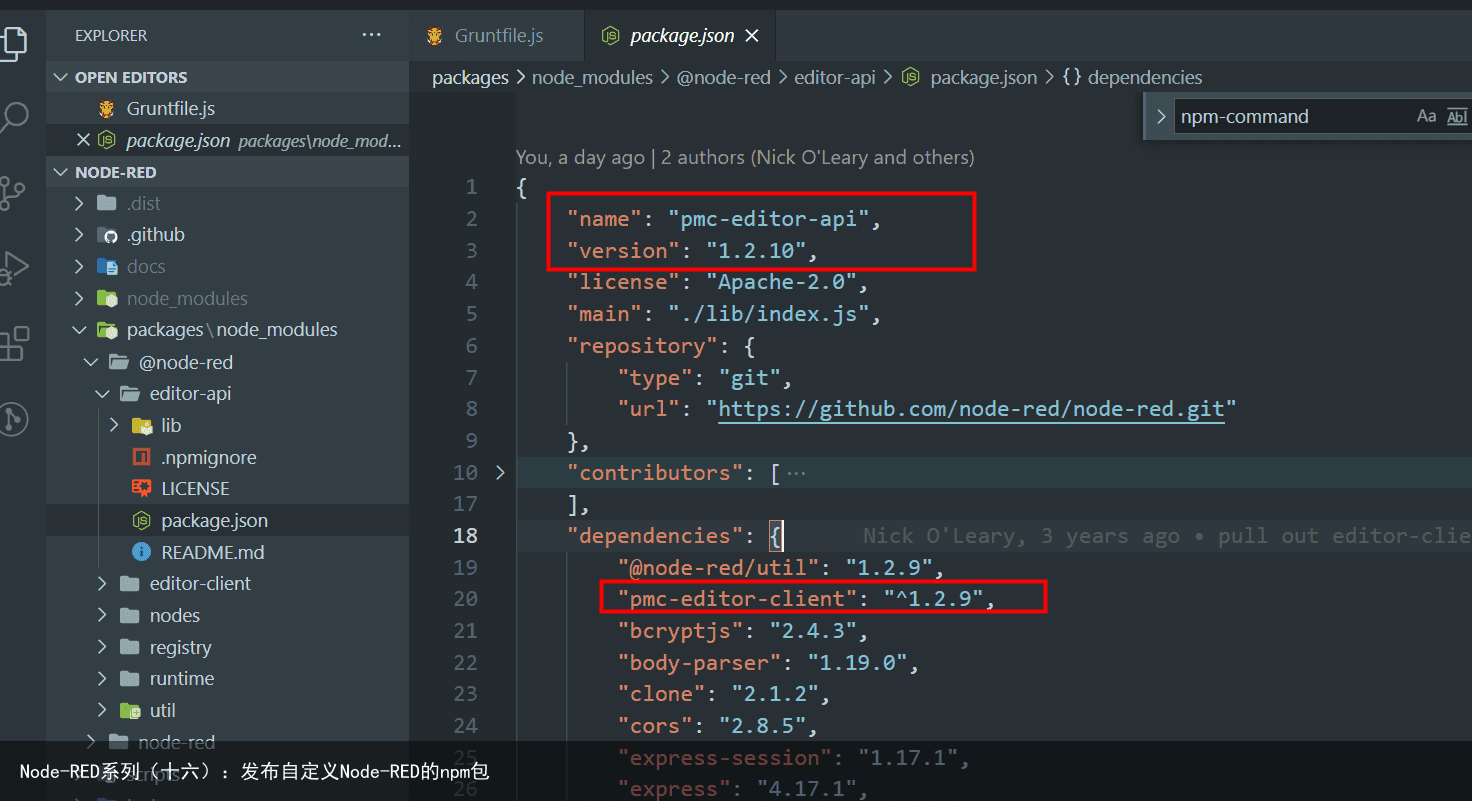
Task: Select package.json entry in Open Editors
Action: point(228,140)
